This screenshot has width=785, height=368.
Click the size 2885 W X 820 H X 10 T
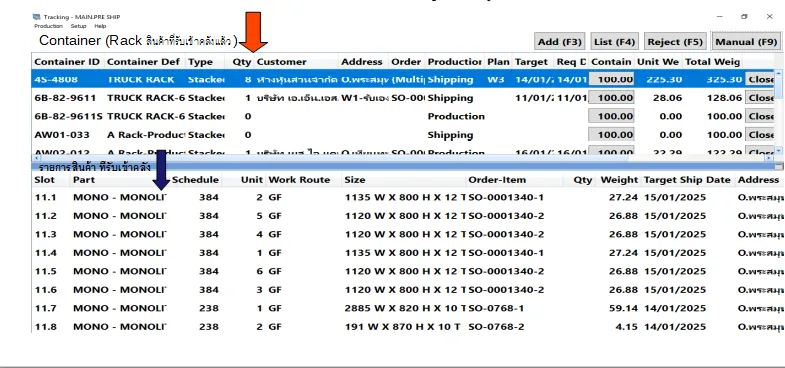(404, 308)
